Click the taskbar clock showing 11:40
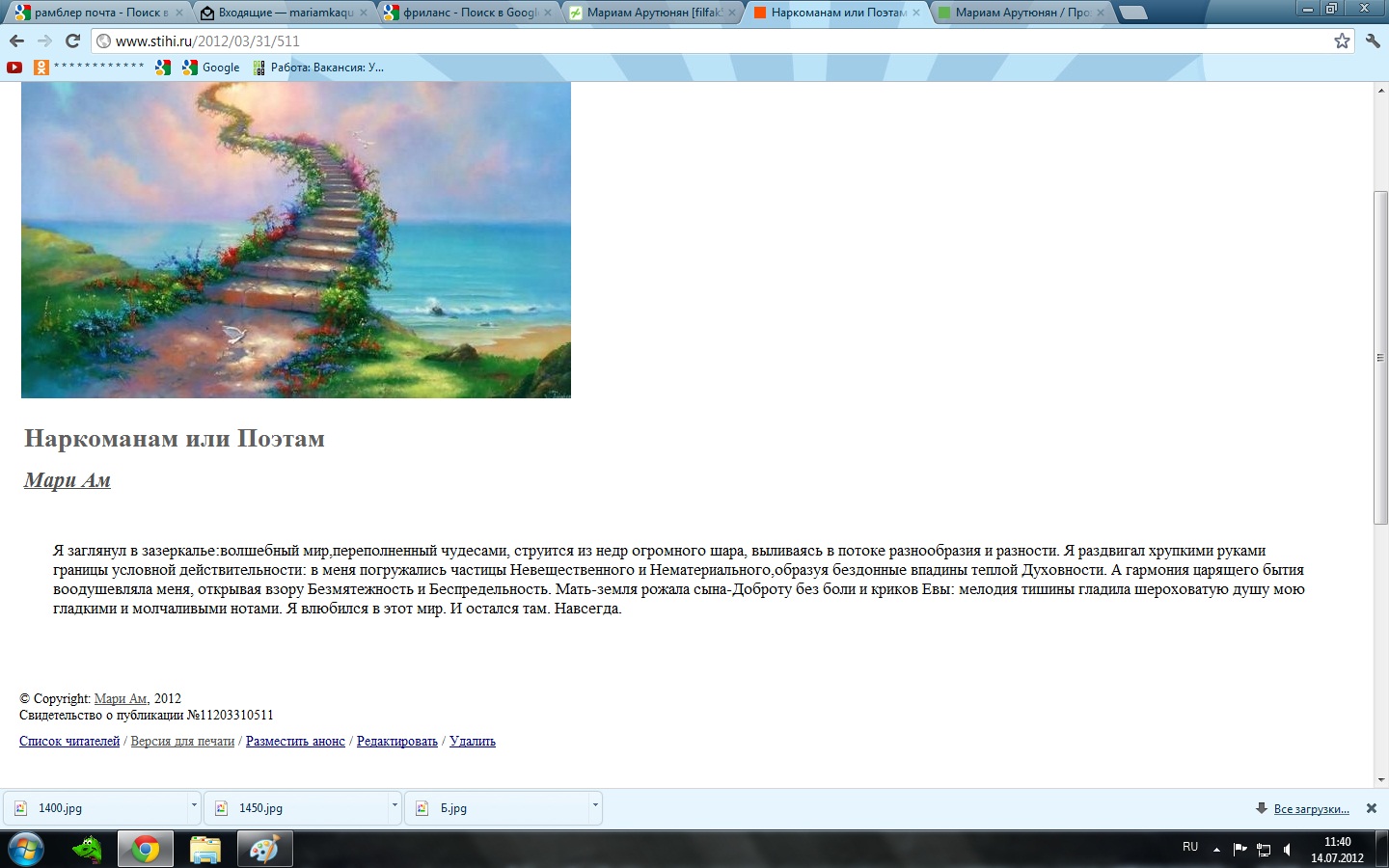Viewport: 1389px width, 868px height. click(x=1337, y=850)
